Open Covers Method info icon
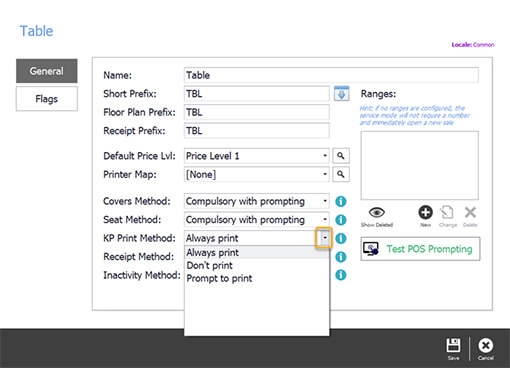 point(340,201)
